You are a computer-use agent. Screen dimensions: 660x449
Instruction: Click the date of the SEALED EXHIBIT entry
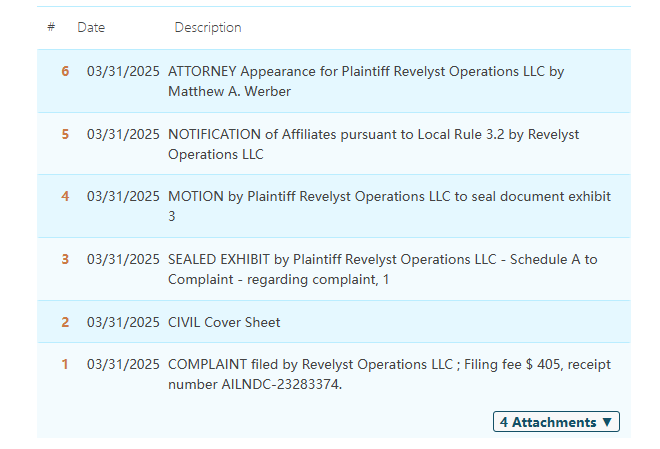tap(123, 259)
